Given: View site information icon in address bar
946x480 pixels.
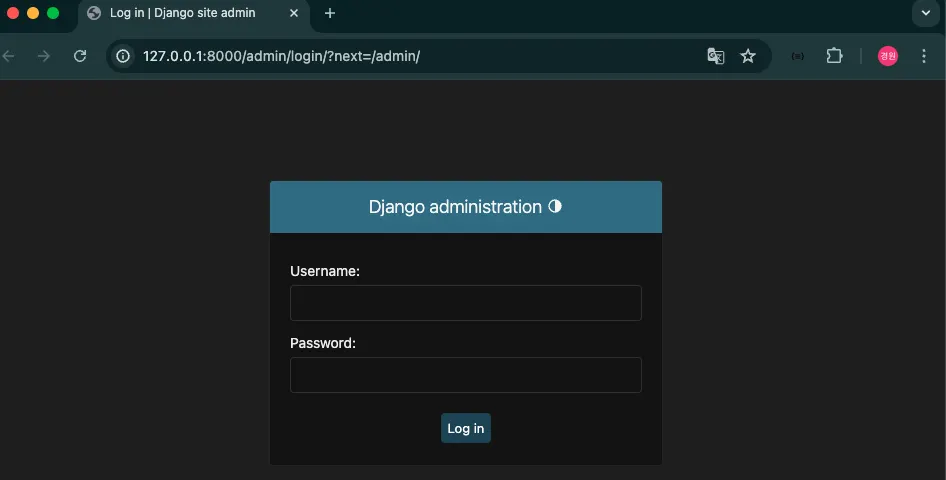Looking at the screenshot, I should pos(123,56).
